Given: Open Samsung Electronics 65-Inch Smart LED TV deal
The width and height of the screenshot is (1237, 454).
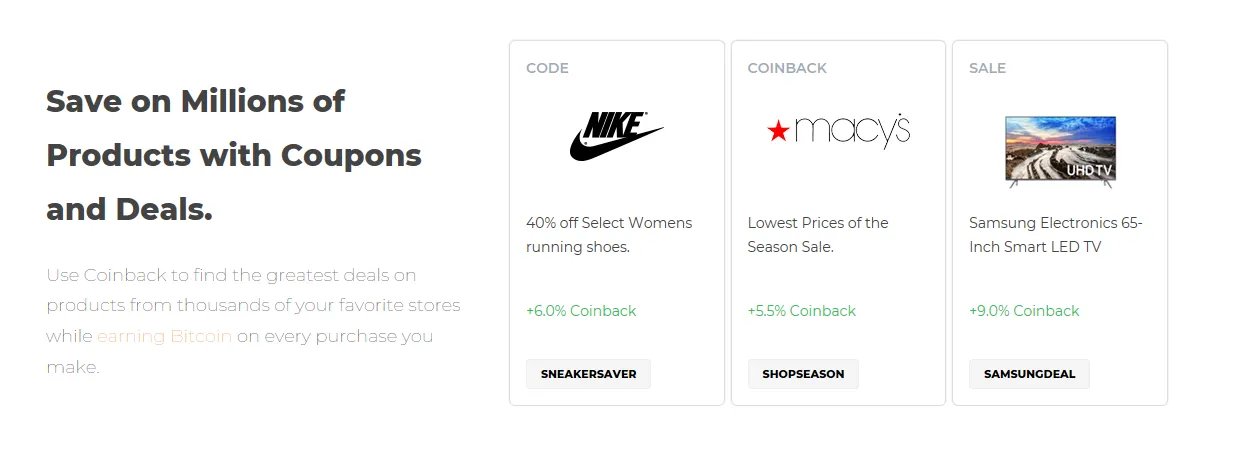Looking at the screenshot, I should pos(1056,235).
